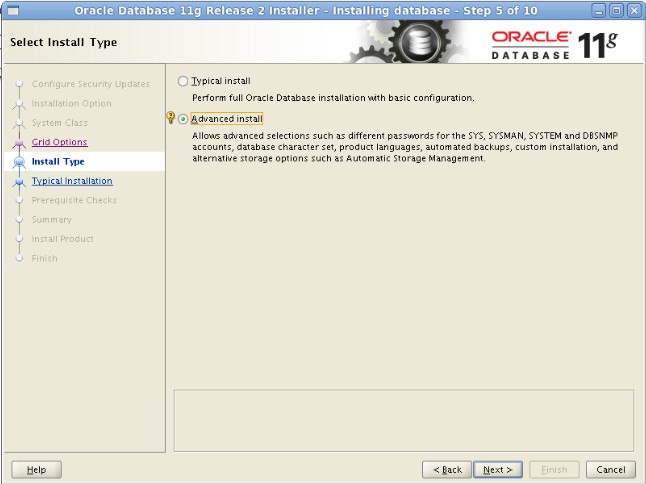The width and height of the screenshot is (646, 484).
Task: Click the System Class step label
Action: coord(60,123)
